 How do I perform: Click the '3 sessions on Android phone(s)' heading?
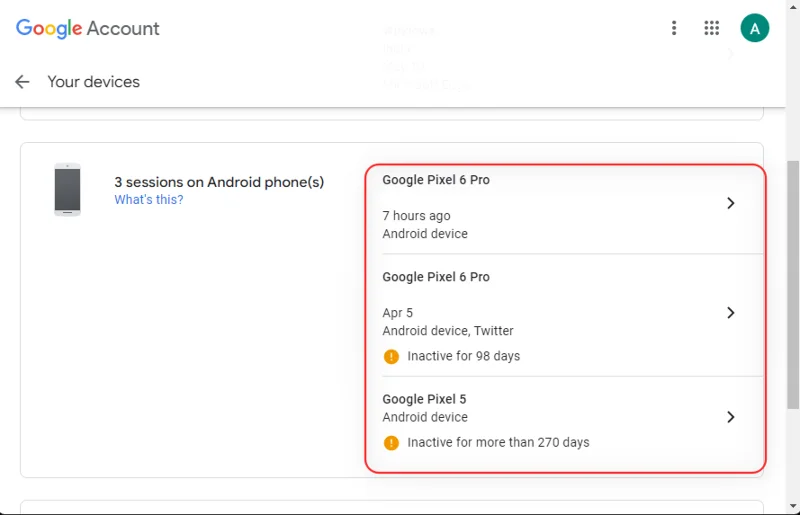tap(219, 182)
